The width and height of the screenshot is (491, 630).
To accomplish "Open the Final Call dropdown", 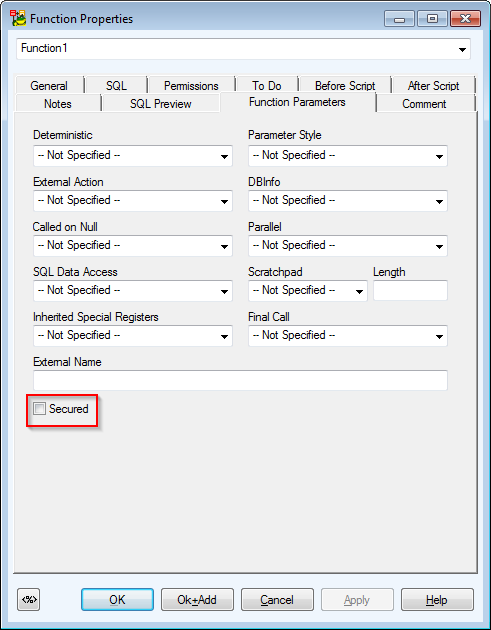I will pos(348,336).
